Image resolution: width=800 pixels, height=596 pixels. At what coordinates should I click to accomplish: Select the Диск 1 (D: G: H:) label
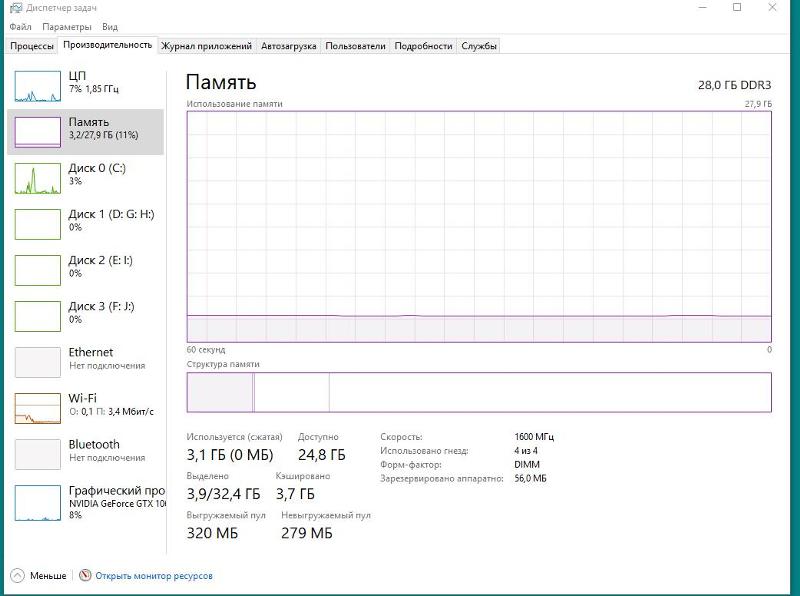(111, 214)
